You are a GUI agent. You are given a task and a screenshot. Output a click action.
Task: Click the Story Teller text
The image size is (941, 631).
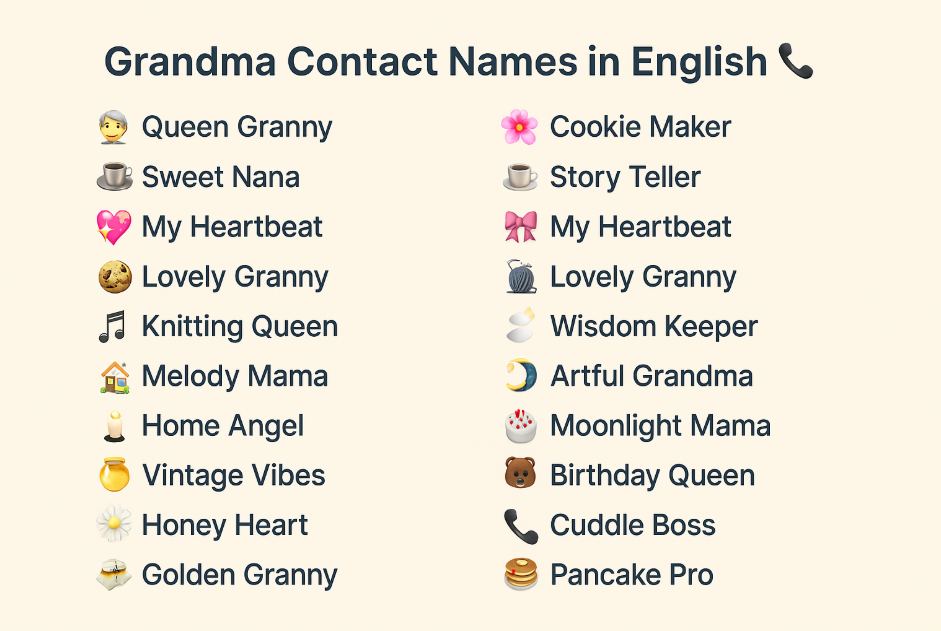(x=625, y=177)
